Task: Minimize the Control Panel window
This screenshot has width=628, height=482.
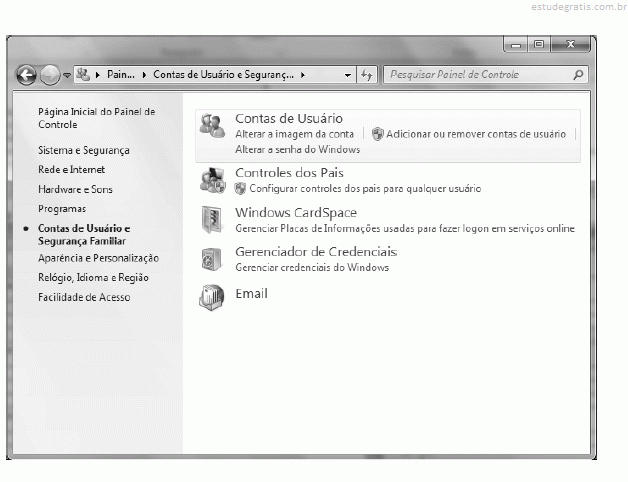Action: click(516, 44)
